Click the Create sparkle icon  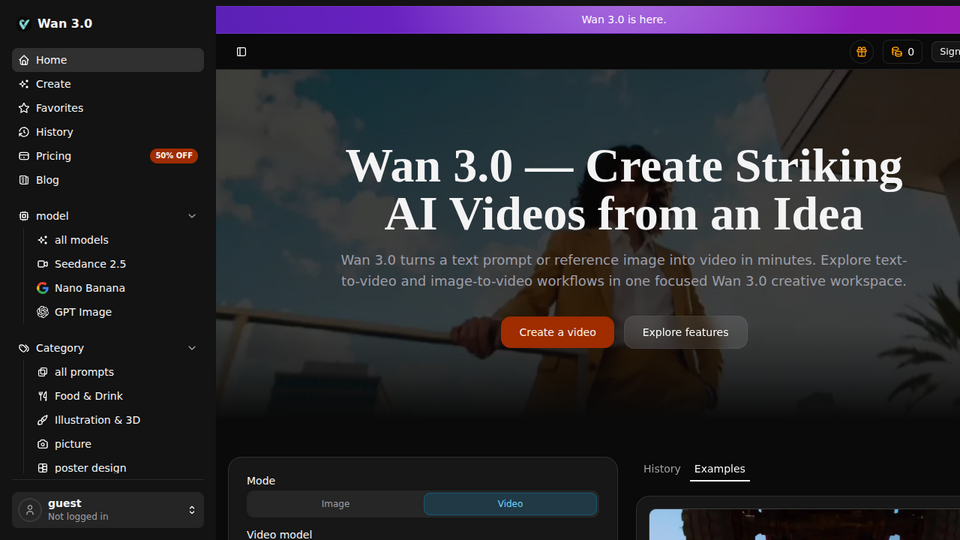pyautogui.click(x=24, y=84)
